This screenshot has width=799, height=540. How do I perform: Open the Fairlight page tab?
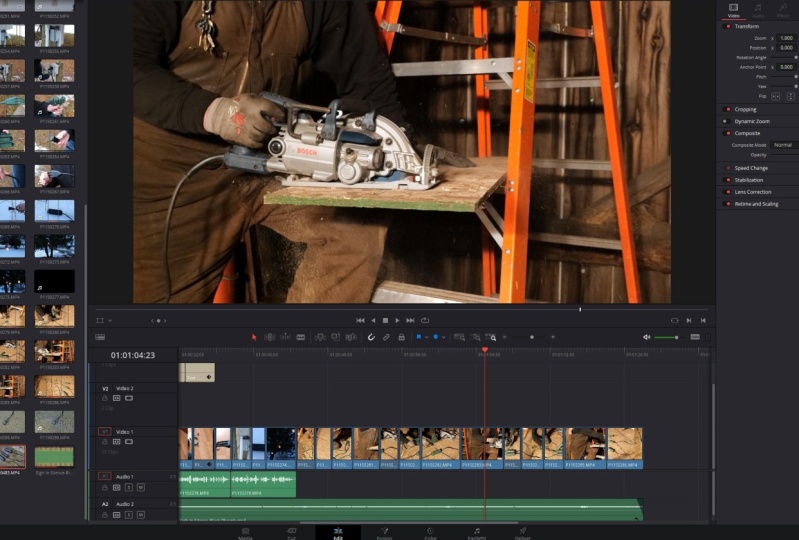point(476,533)
